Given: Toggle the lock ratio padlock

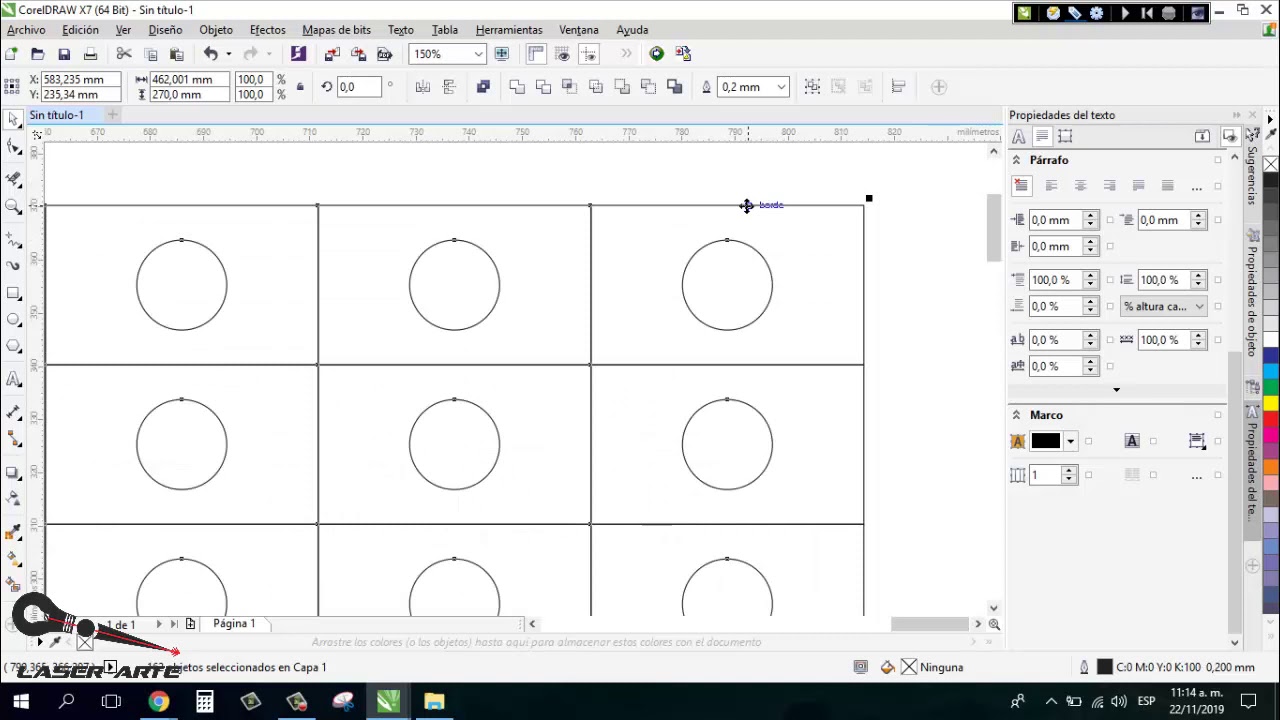Looking at the screenshot, I should (x=300, y=87).
